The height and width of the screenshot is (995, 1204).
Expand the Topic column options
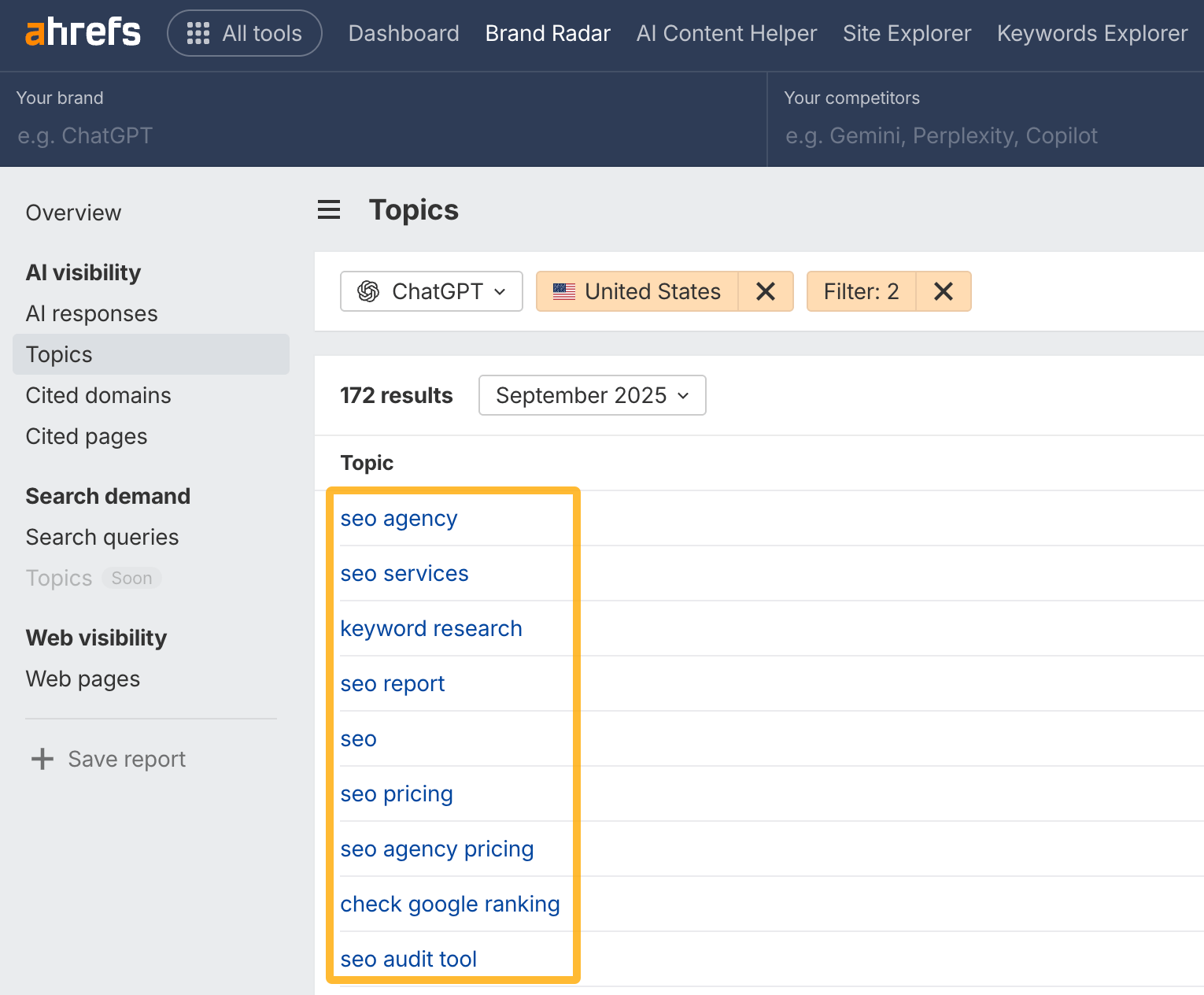367,463
